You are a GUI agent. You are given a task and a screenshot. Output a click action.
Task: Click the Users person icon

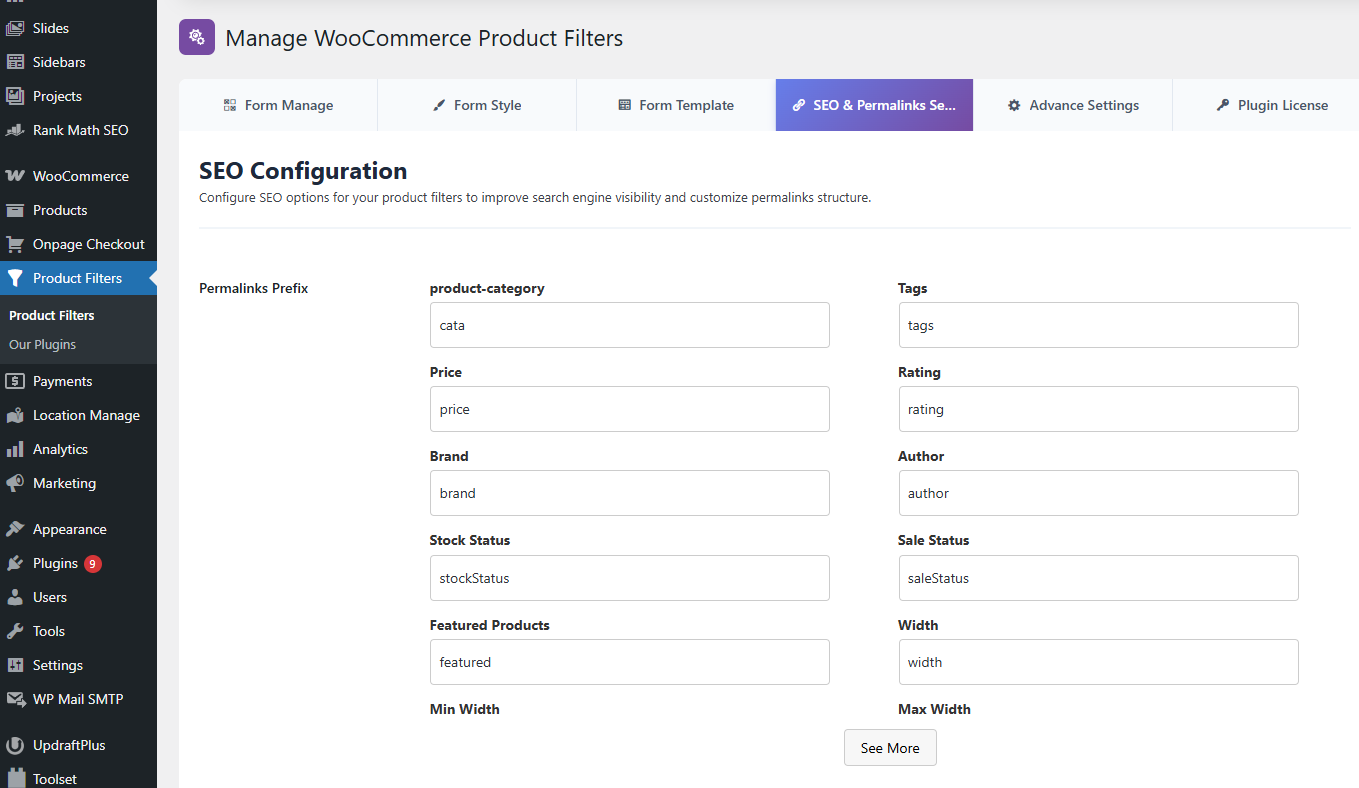click(15, 597)
